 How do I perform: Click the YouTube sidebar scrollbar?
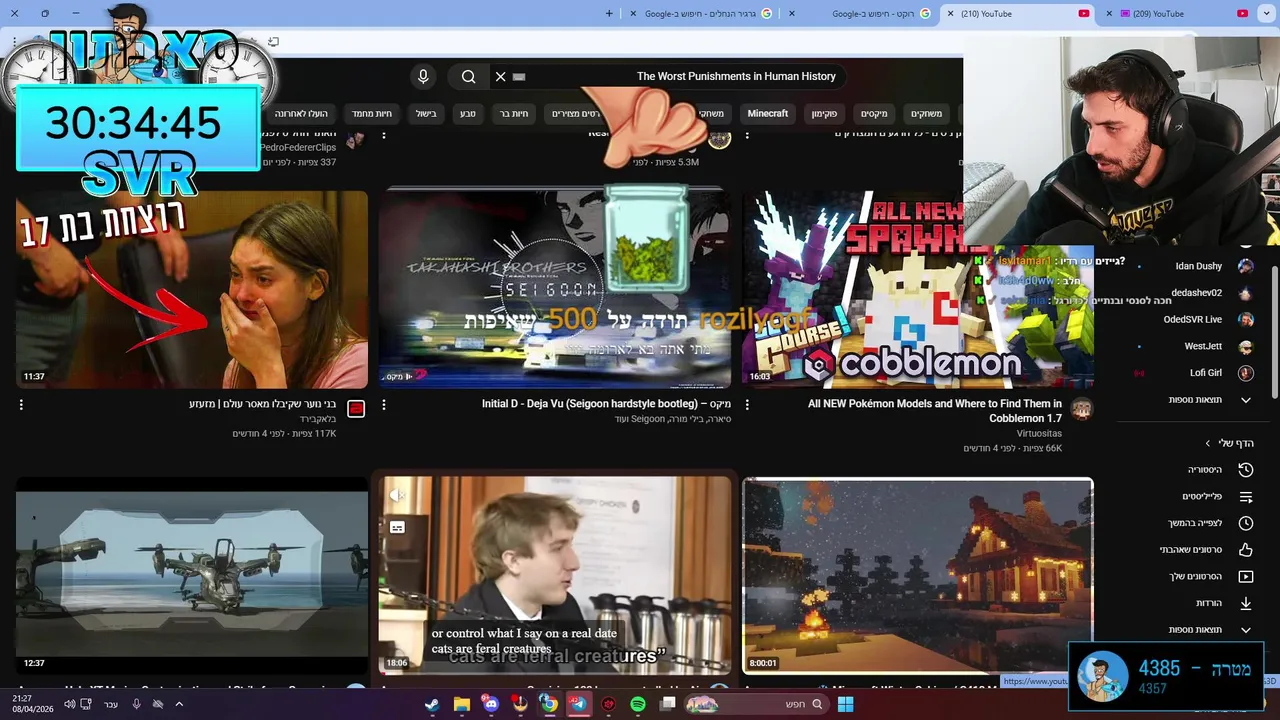pyautogui.click(x=1273, y=330)
